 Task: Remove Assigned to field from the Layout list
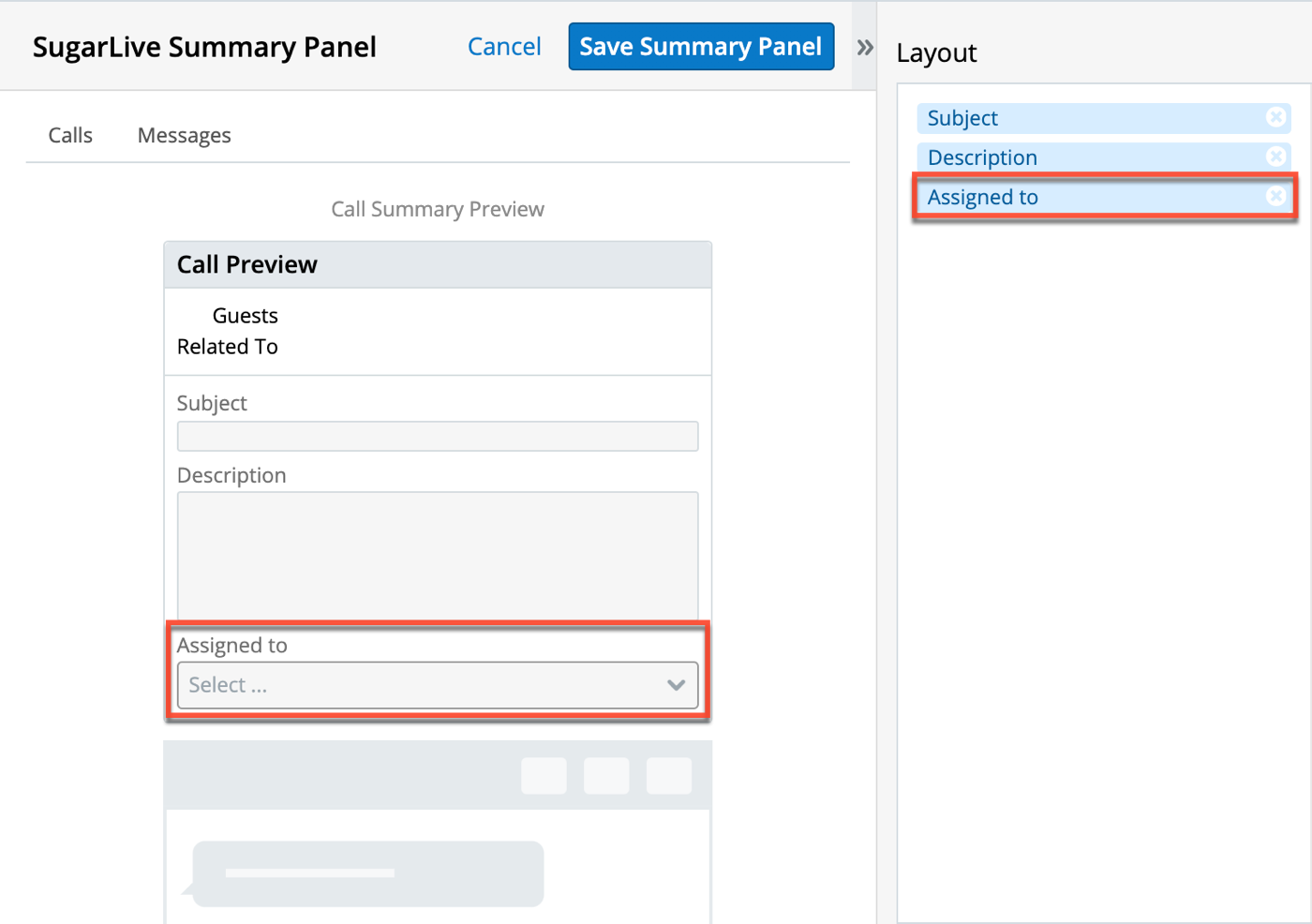point(1275,196)
